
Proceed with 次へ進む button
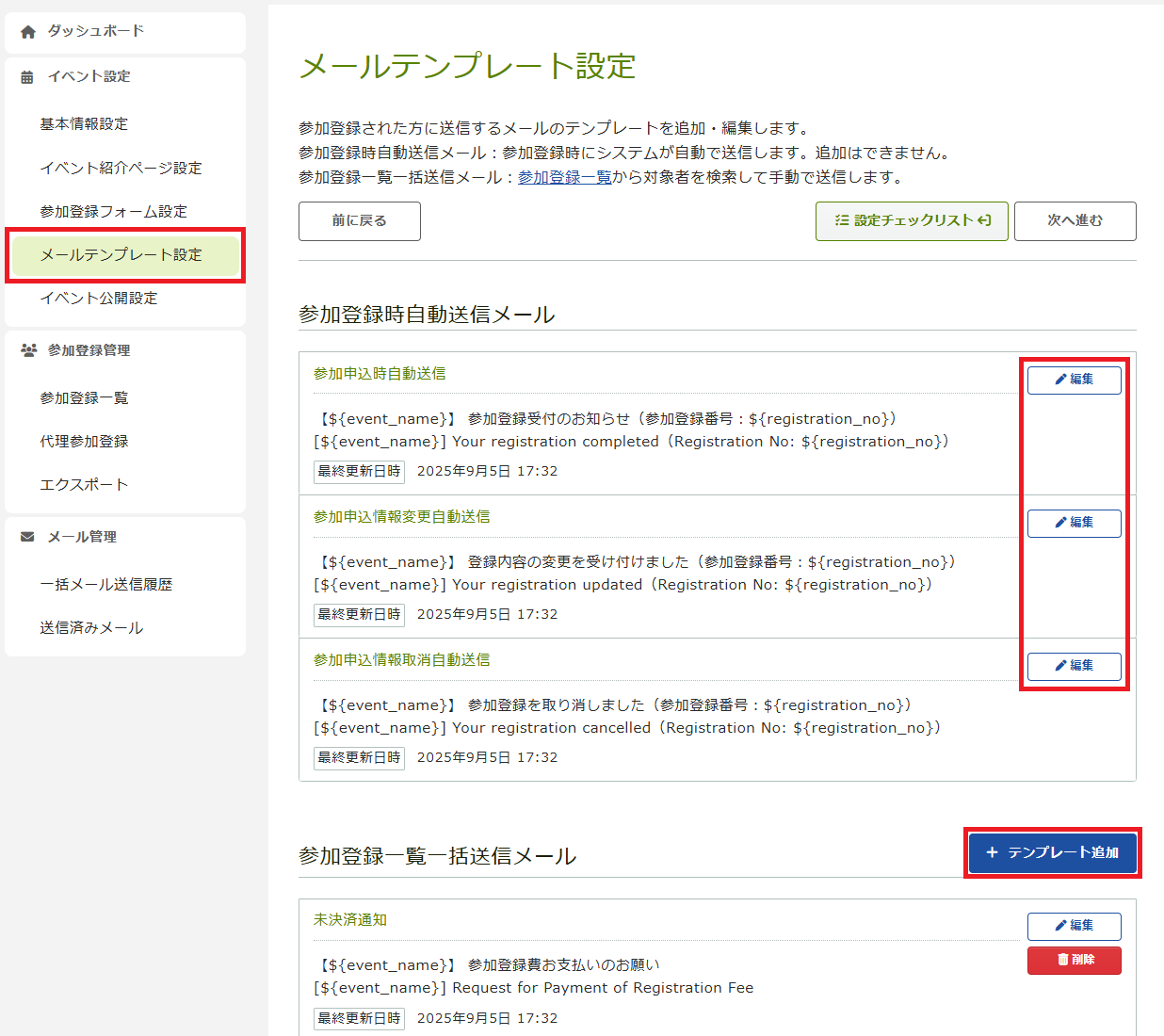coord(1075,221)
